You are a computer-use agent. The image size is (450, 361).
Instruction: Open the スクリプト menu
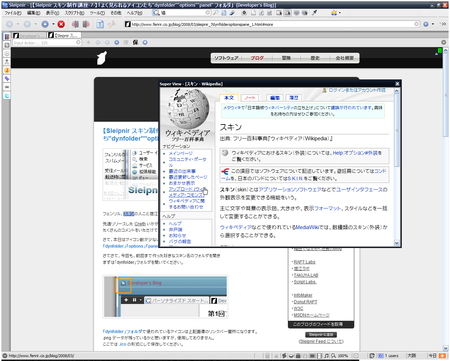click(75, 13)
